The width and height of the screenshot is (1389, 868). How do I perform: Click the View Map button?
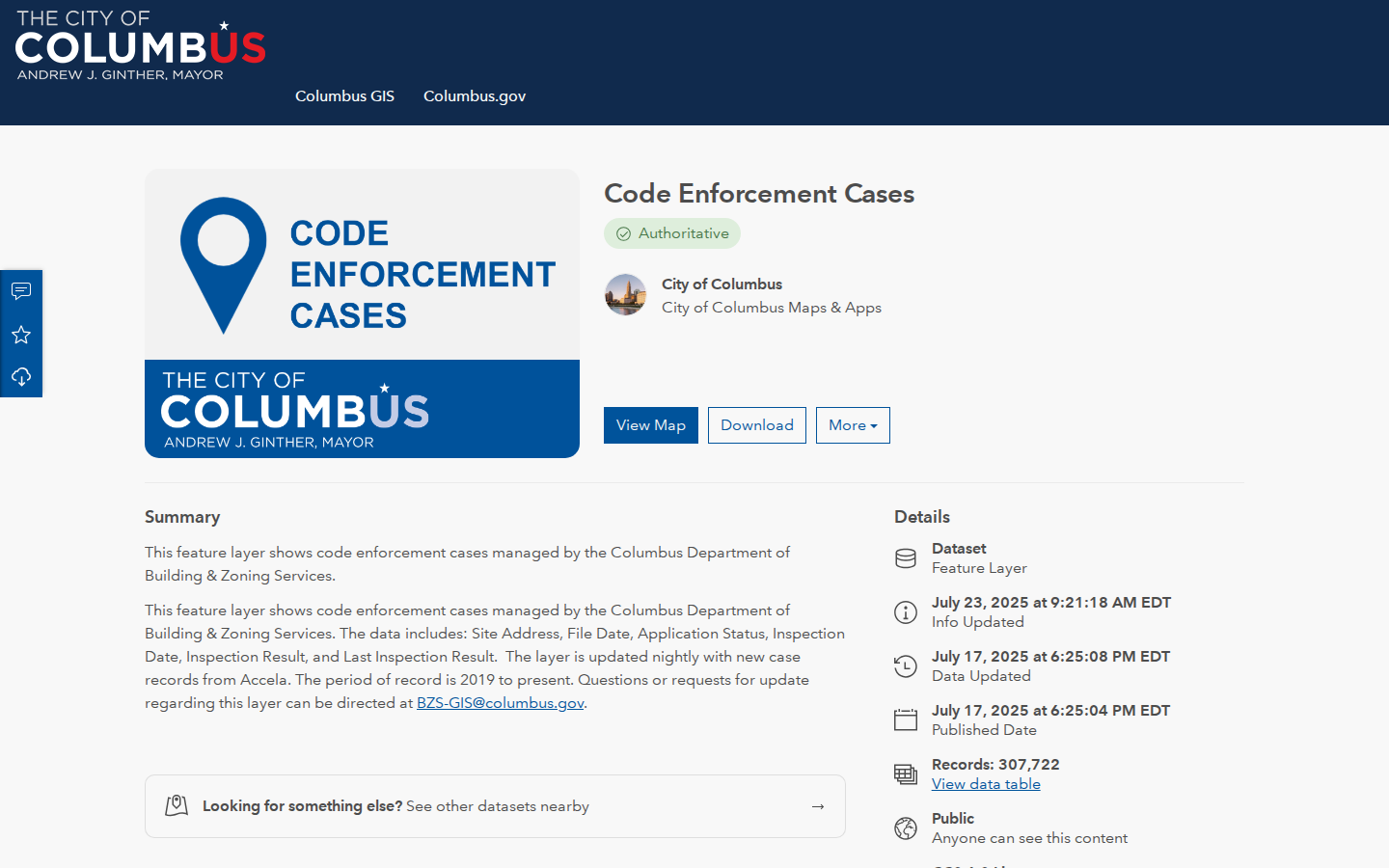651,425
